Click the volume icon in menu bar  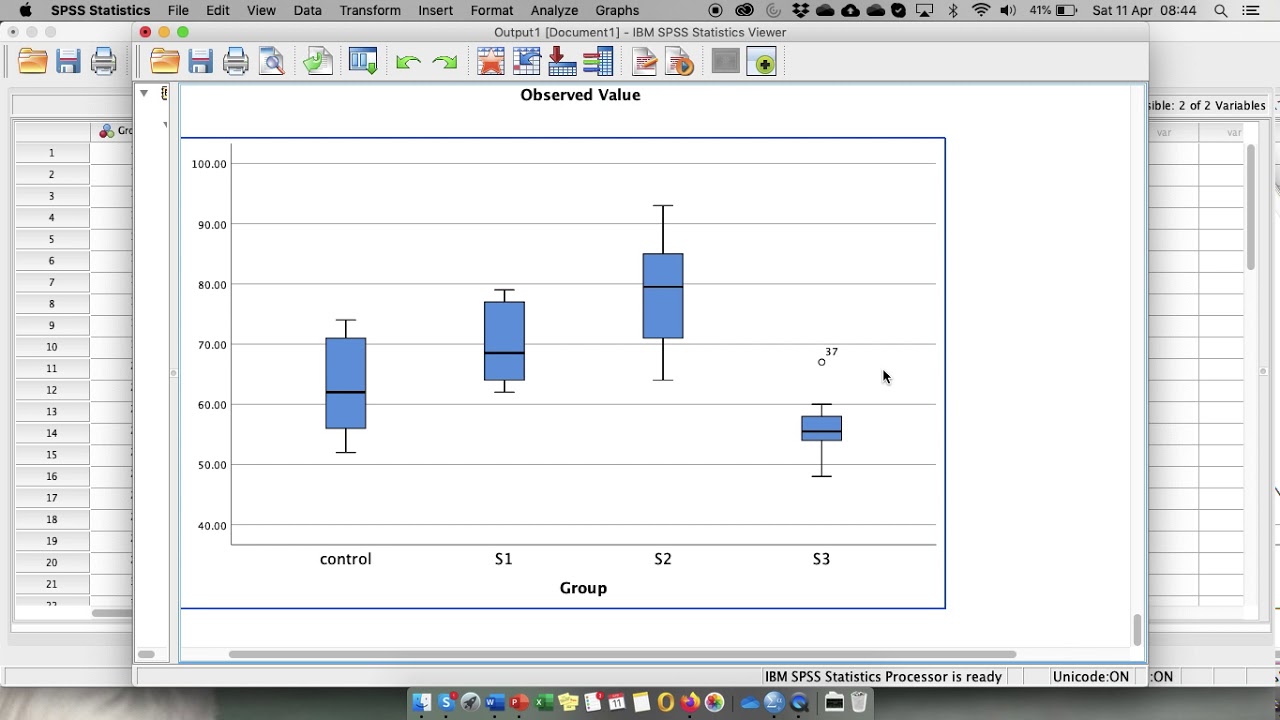click(x=1008, y=10)
